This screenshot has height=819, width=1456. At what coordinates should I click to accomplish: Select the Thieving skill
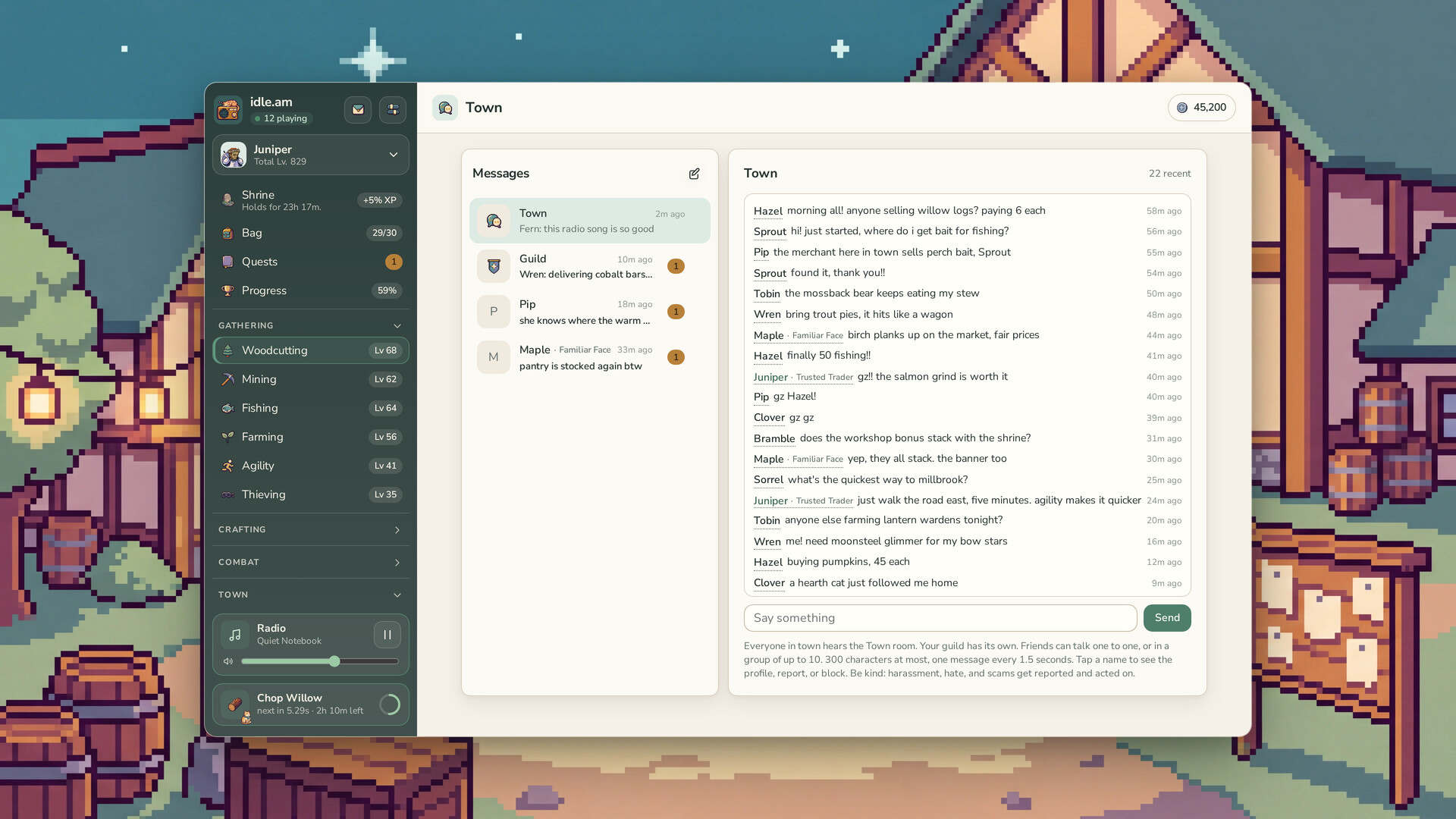tap(311, 494)
